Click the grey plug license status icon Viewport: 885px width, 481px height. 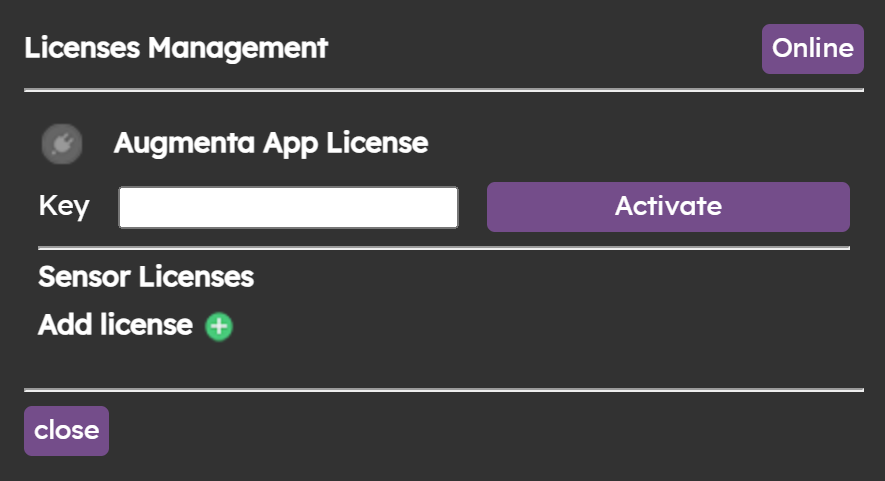pos(61,144)
